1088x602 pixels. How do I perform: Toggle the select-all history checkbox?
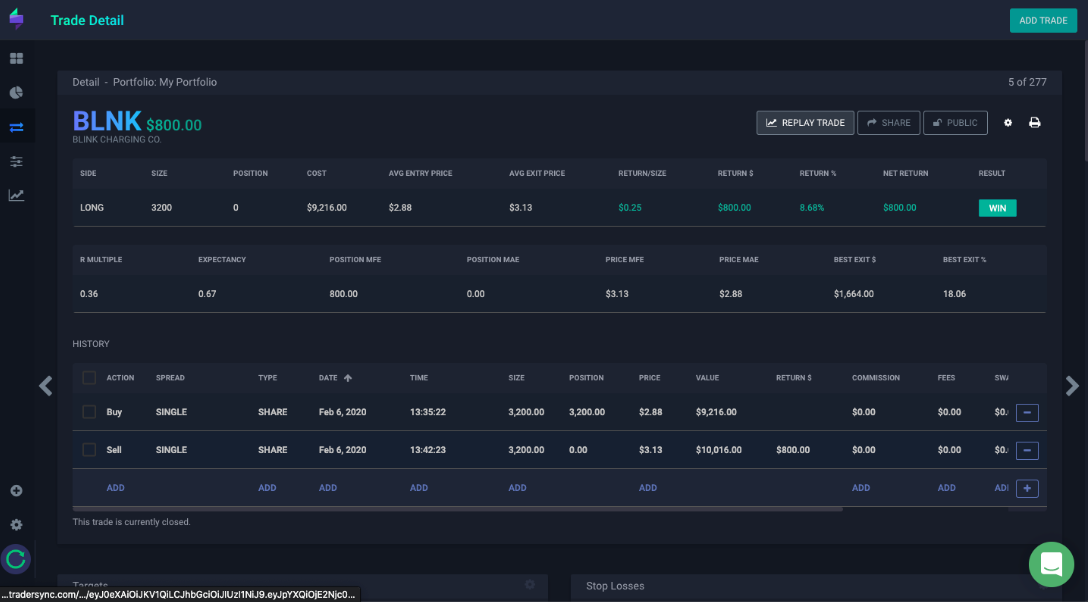[89, 378]
